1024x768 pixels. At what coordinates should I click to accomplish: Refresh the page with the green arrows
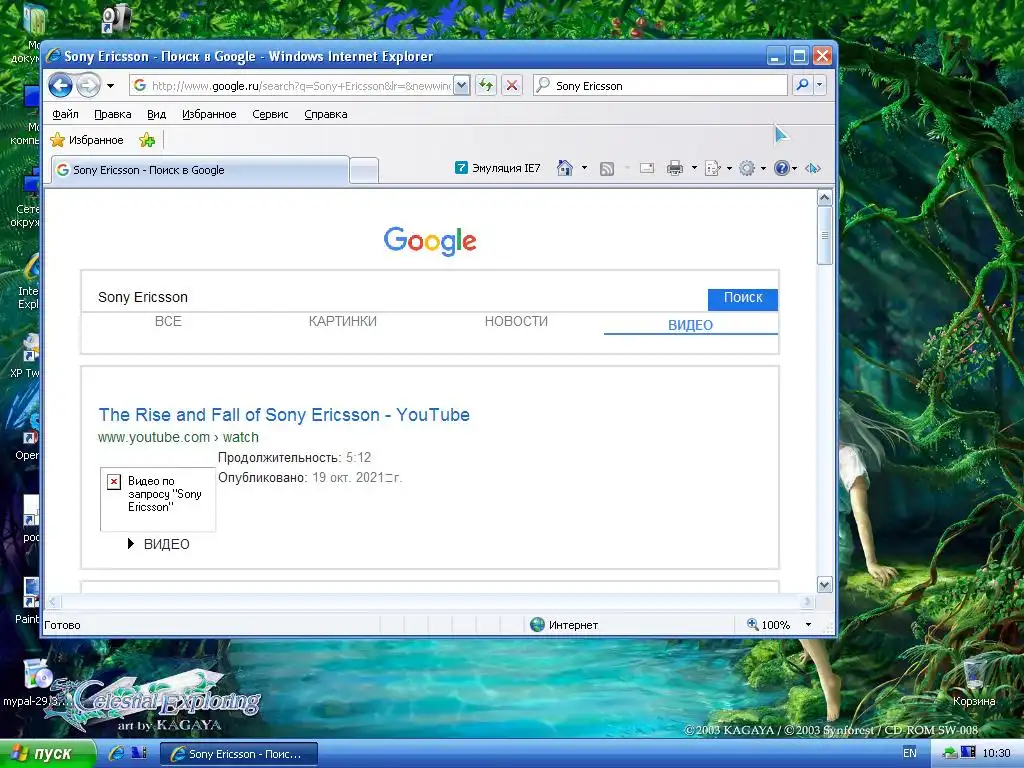tap(486, 86)
